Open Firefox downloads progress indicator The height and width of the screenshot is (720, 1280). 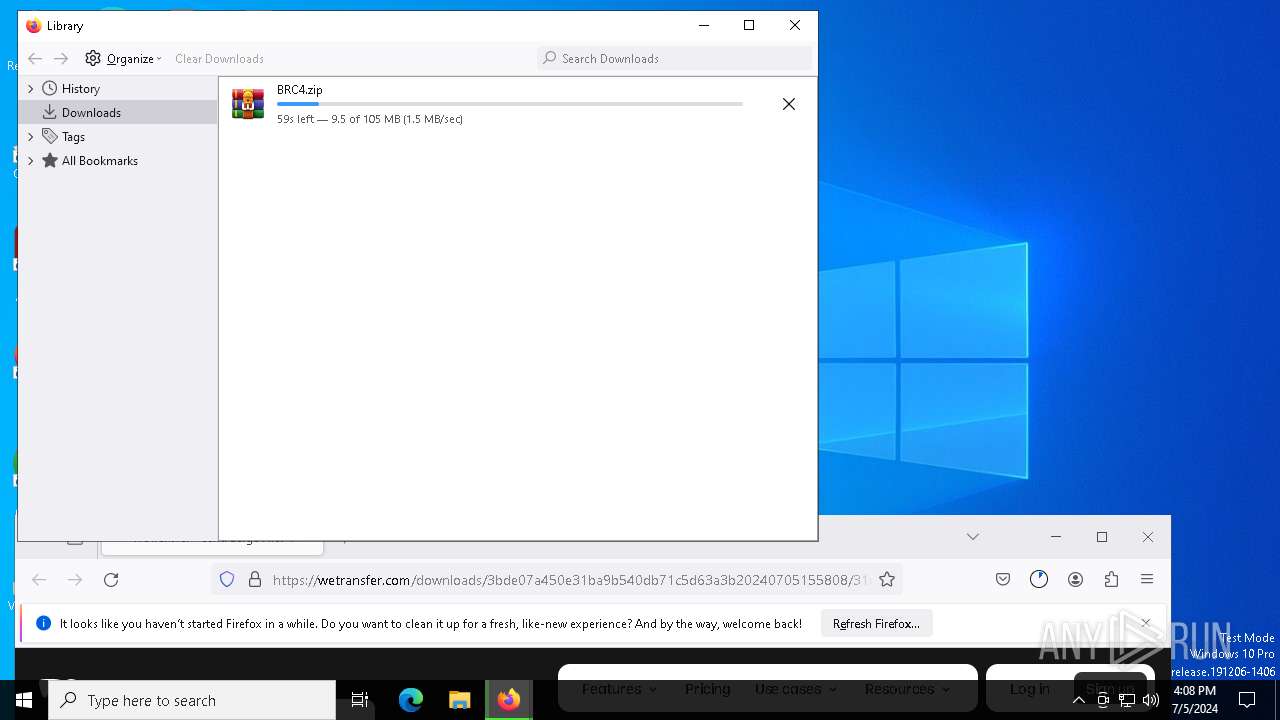tap(1039, 579)
